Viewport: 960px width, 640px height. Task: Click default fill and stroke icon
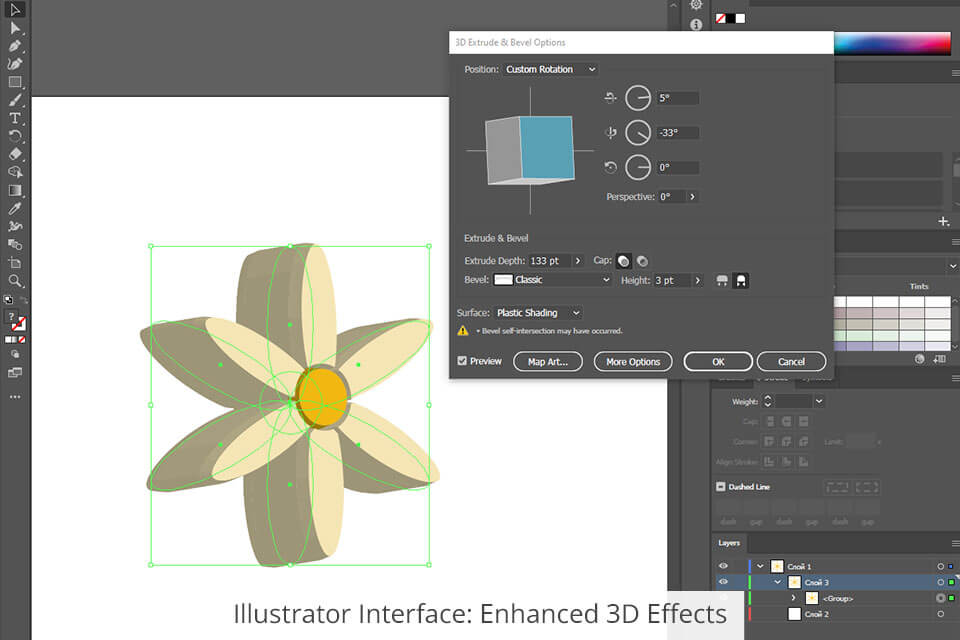8,299
